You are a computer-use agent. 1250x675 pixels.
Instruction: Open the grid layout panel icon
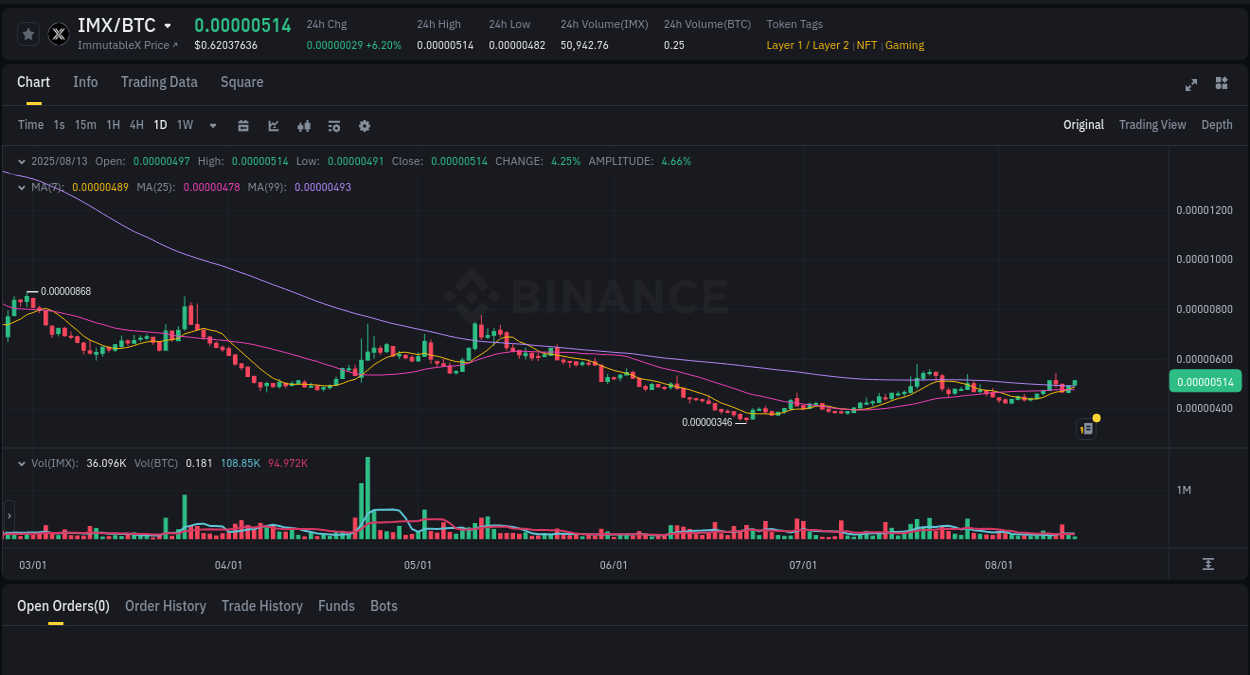tap(1221, 84)
